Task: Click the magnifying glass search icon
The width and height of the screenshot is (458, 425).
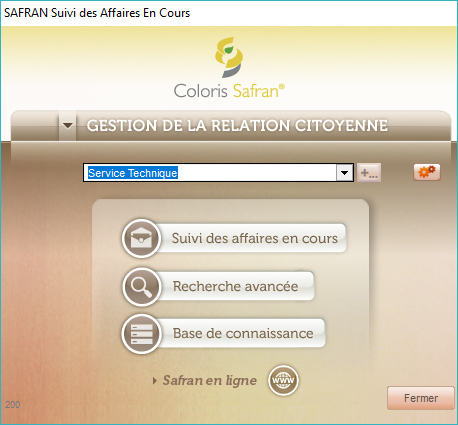Action: pyautogui.click(x=142, y=287)
